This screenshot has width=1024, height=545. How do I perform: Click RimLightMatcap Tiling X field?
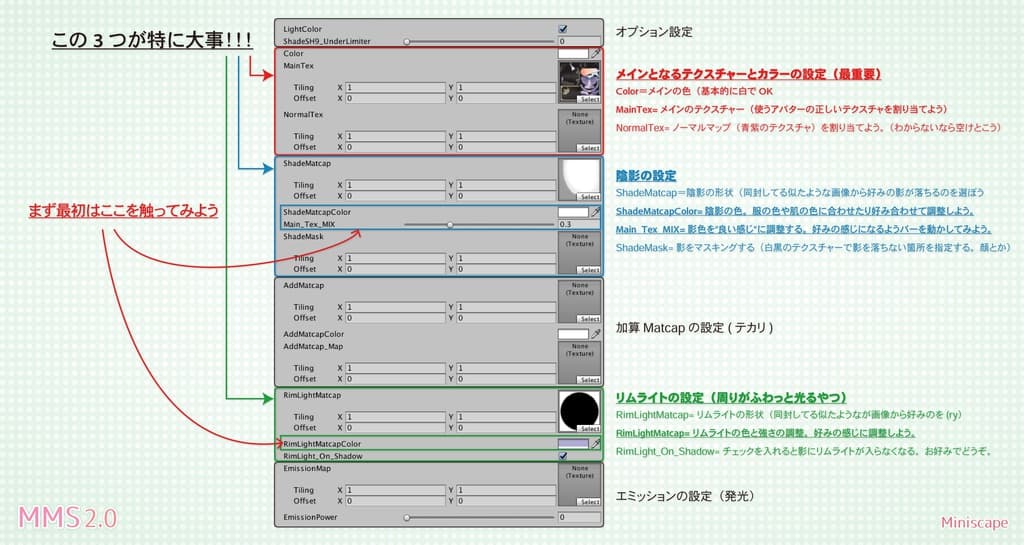tap(395, 417)
